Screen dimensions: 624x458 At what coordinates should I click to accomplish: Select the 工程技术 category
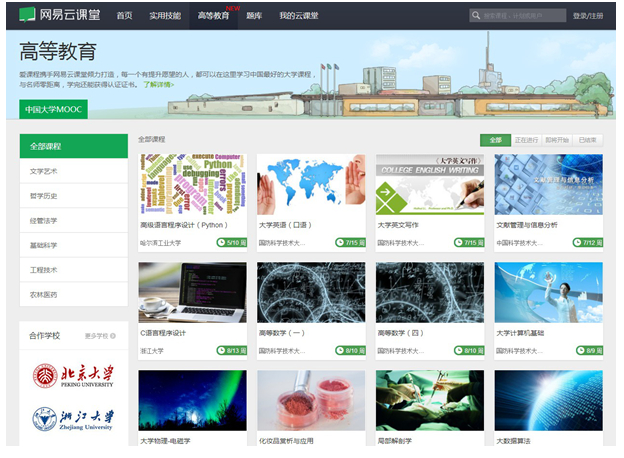click(x=74, y=270)
